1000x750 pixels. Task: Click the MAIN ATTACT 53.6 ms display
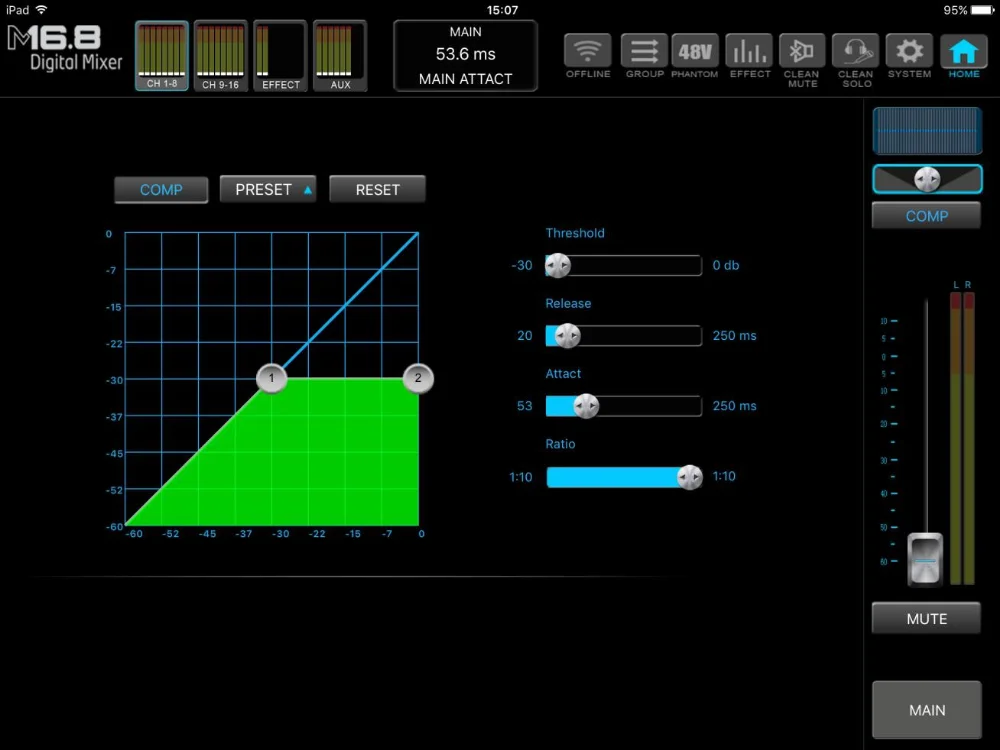point(466,56)
